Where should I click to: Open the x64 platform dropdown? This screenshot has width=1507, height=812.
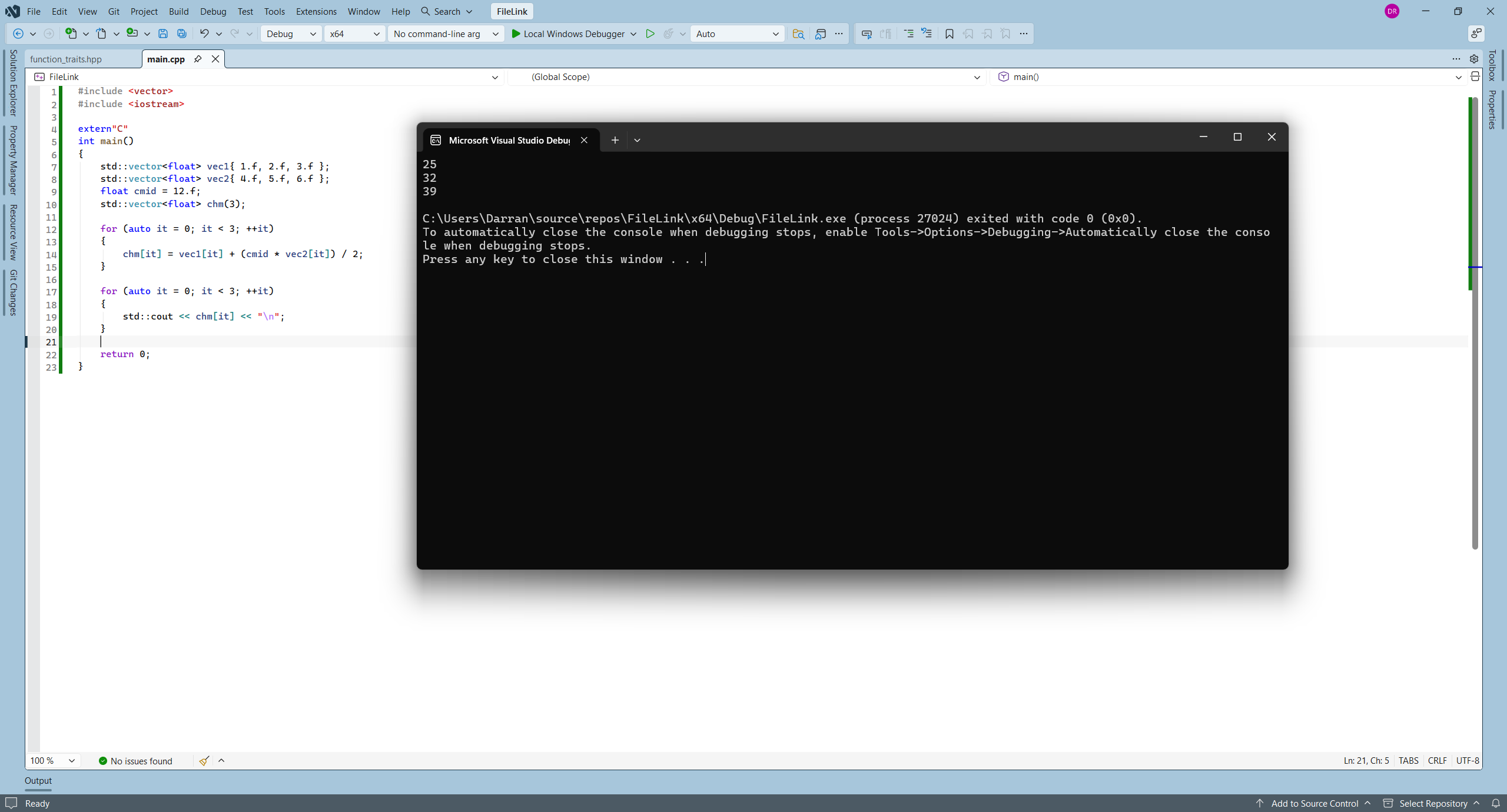355,34
